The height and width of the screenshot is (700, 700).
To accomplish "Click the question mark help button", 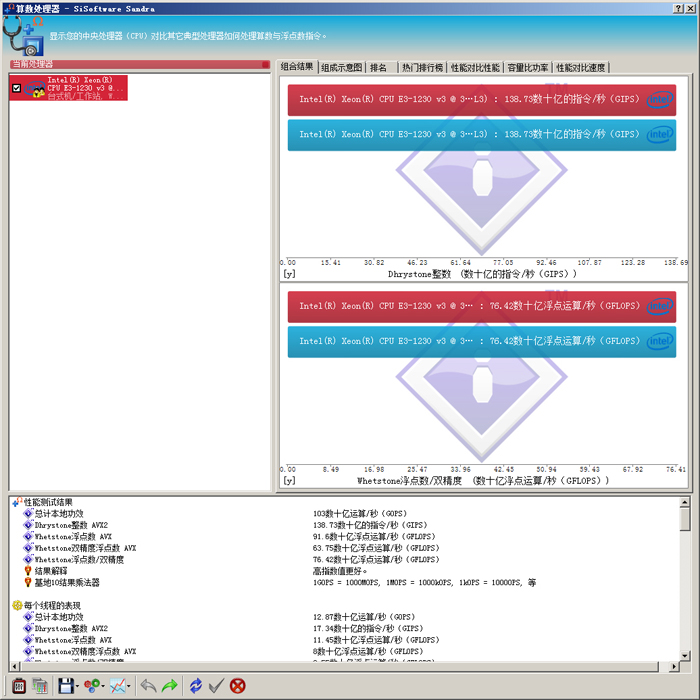I will pos(679,8).
